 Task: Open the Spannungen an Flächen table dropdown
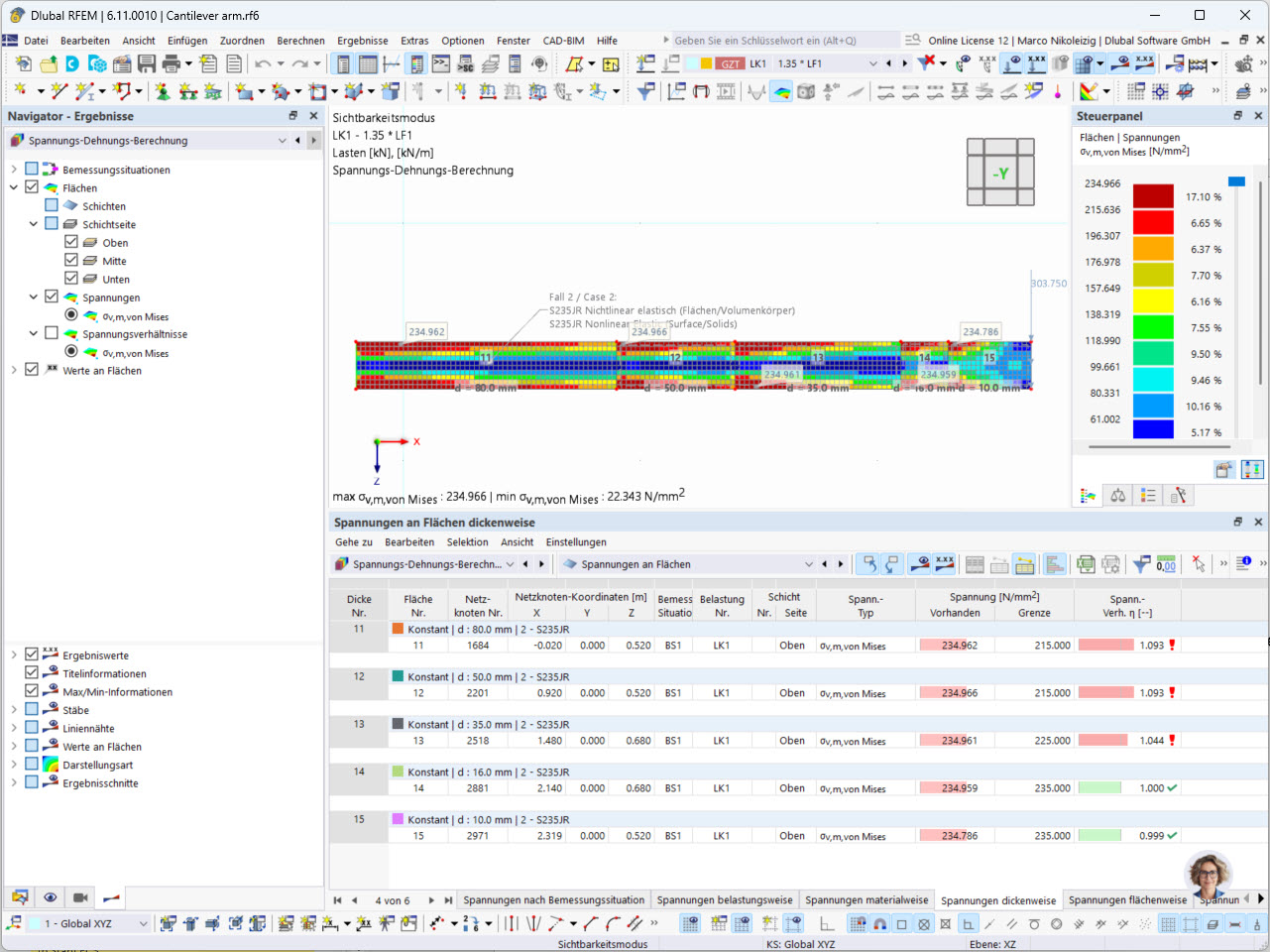[x=809, y=564]
